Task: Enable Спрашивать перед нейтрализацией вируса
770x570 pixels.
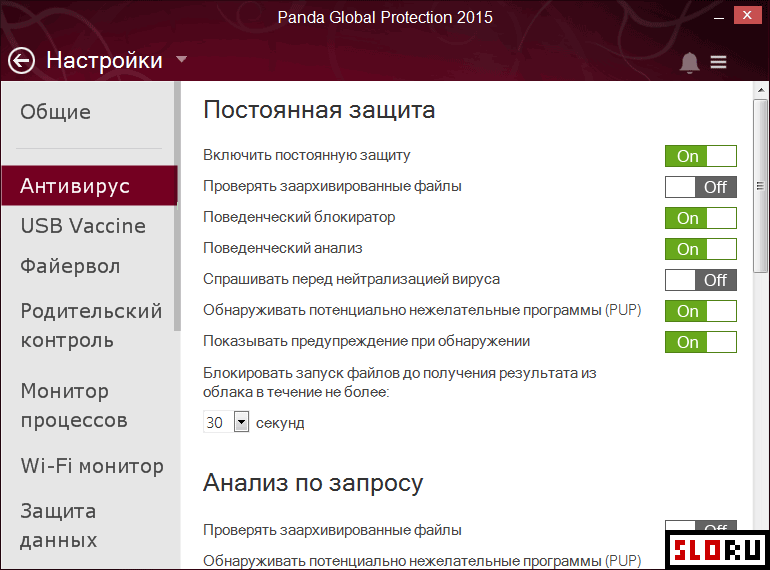Action: (700, 280)
